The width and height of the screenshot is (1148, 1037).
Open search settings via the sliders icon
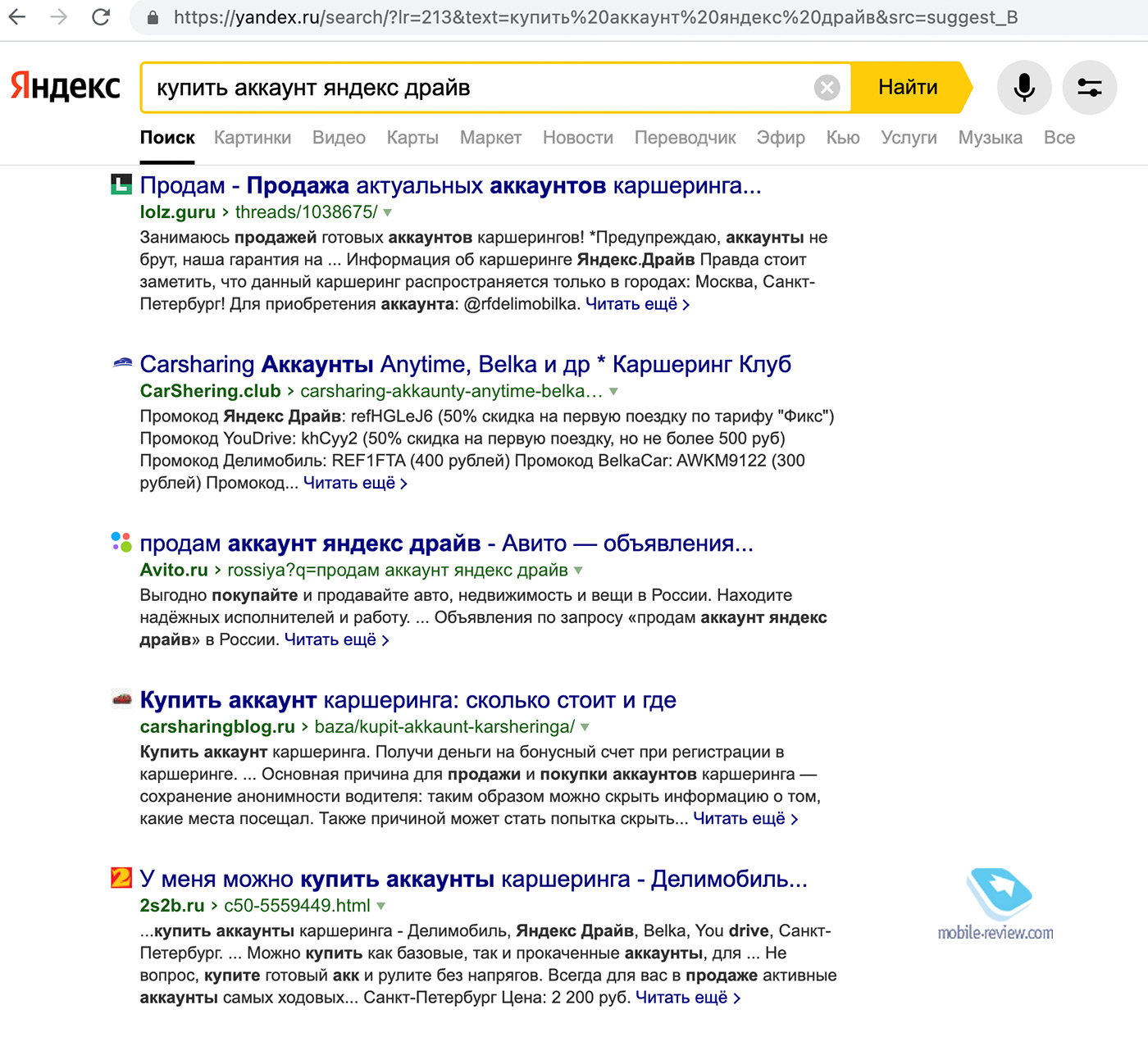coord(1090,87)
